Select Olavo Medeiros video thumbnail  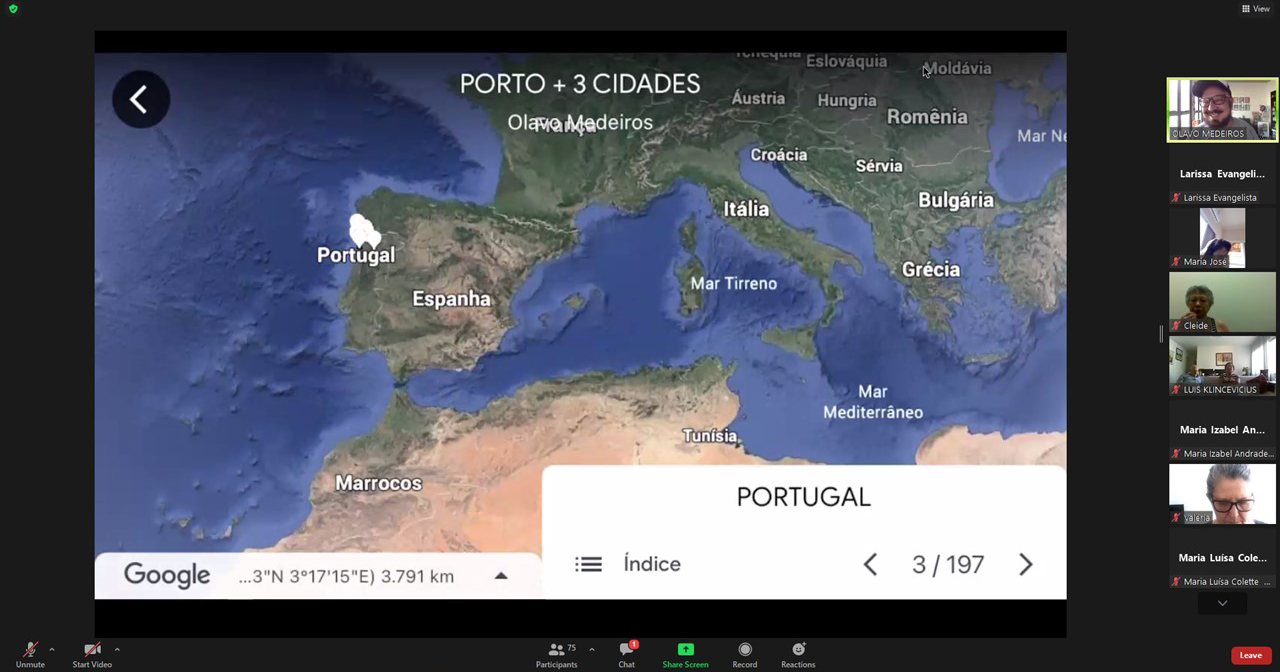[1222, 110]
